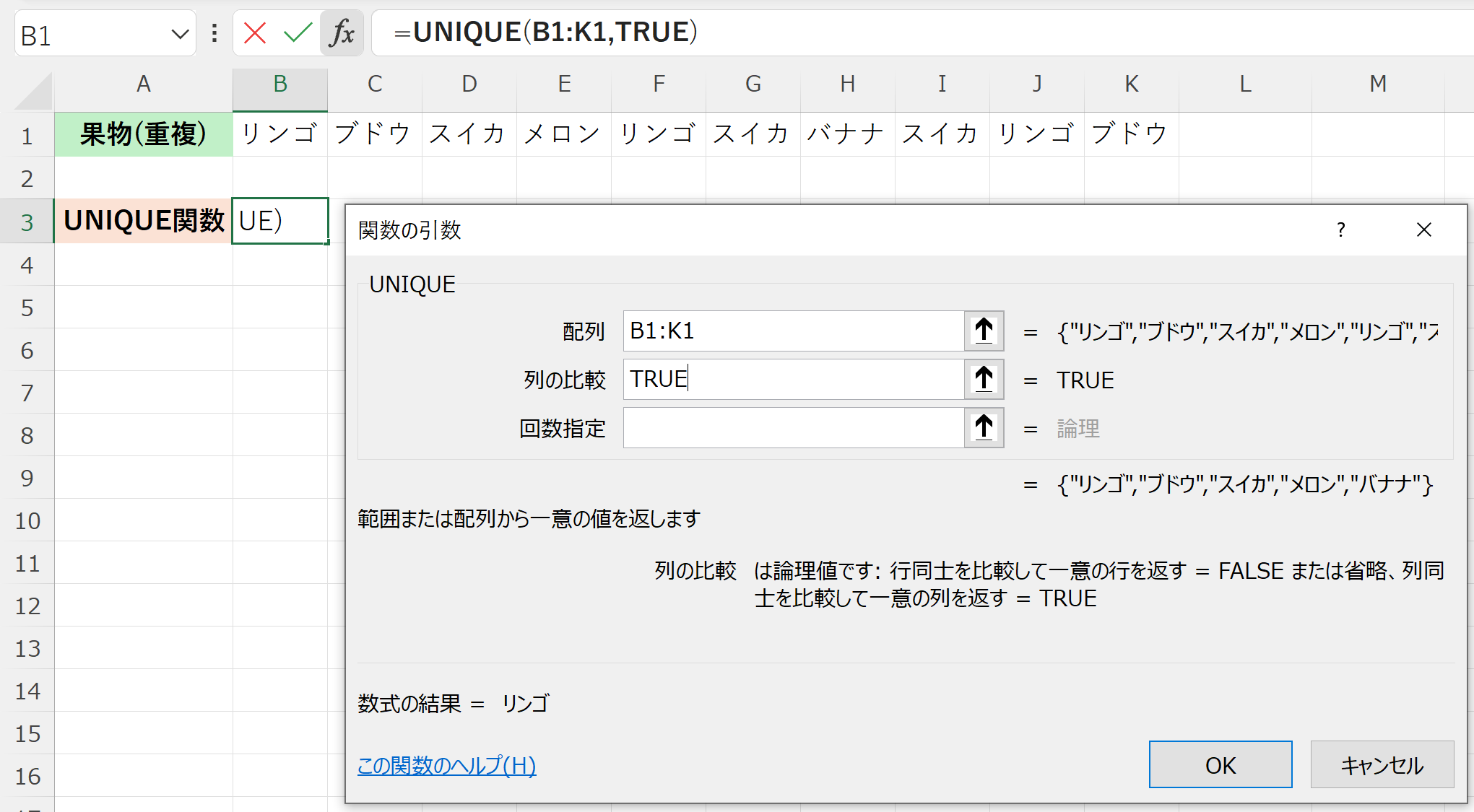Click inside the empty 回数指定 field

(x=791, y=427)
